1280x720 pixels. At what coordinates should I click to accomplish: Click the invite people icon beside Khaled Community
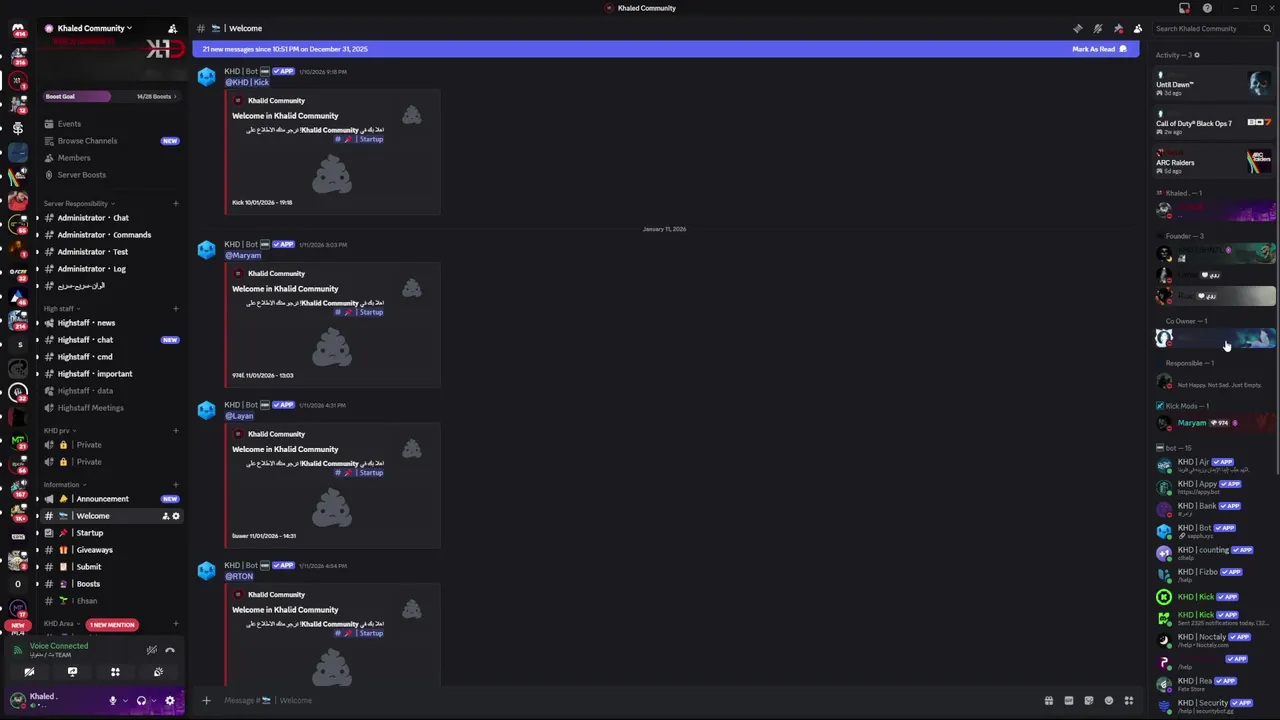[x=172, y=28]
